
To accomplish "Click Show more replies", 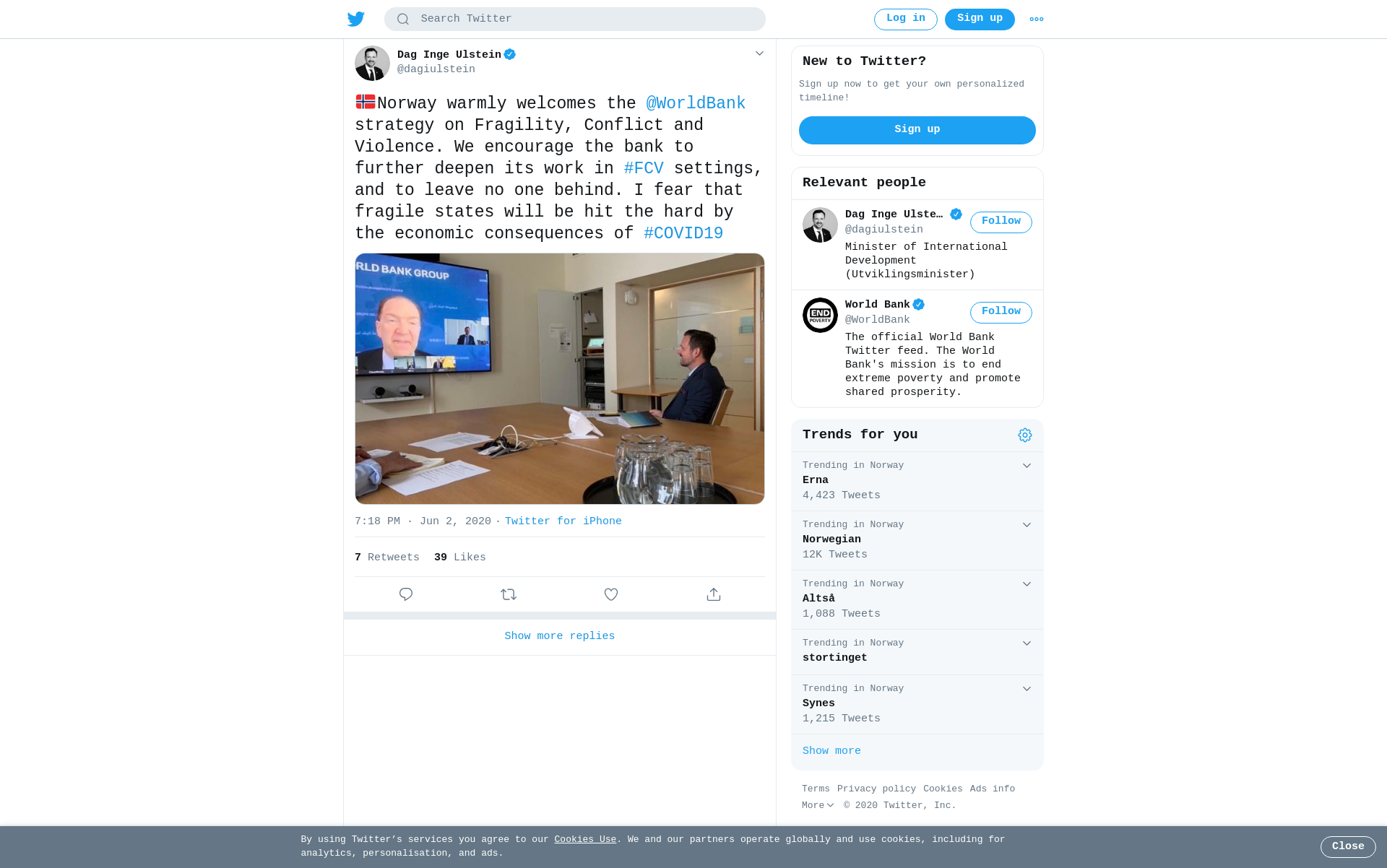I will (x=560, y=636).
